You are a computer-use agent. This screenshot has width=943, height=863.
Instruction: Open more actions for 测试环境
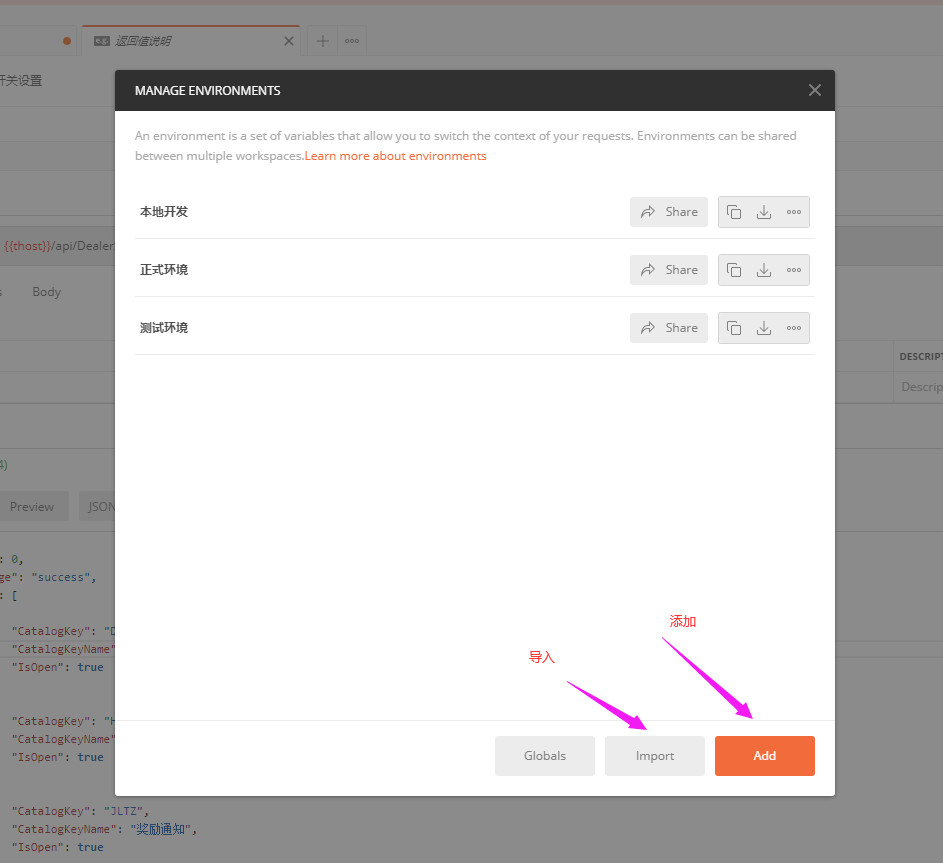pyautogui.click(x=794, y=328)
